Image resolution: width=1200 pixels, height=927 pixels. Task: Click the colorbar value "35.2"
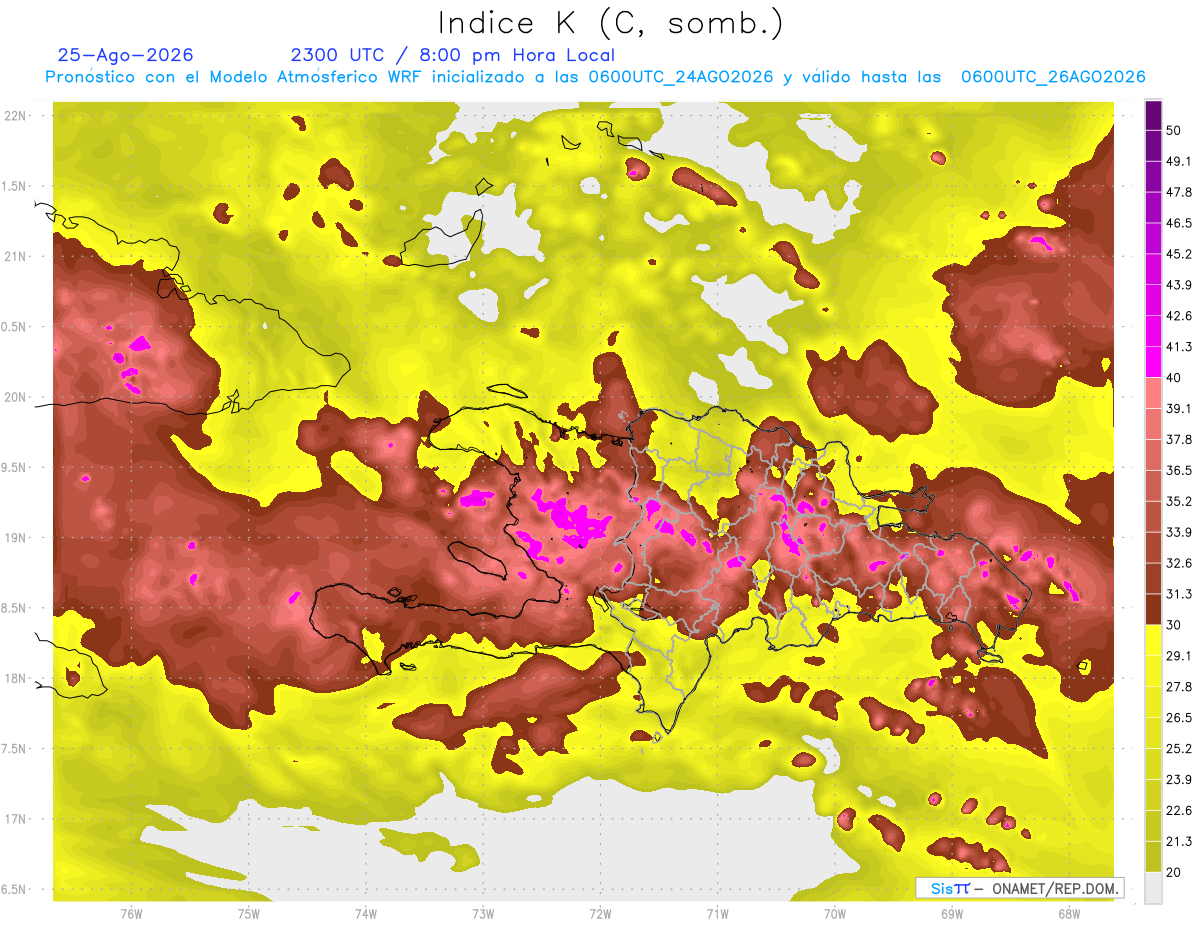(1179, 502)
